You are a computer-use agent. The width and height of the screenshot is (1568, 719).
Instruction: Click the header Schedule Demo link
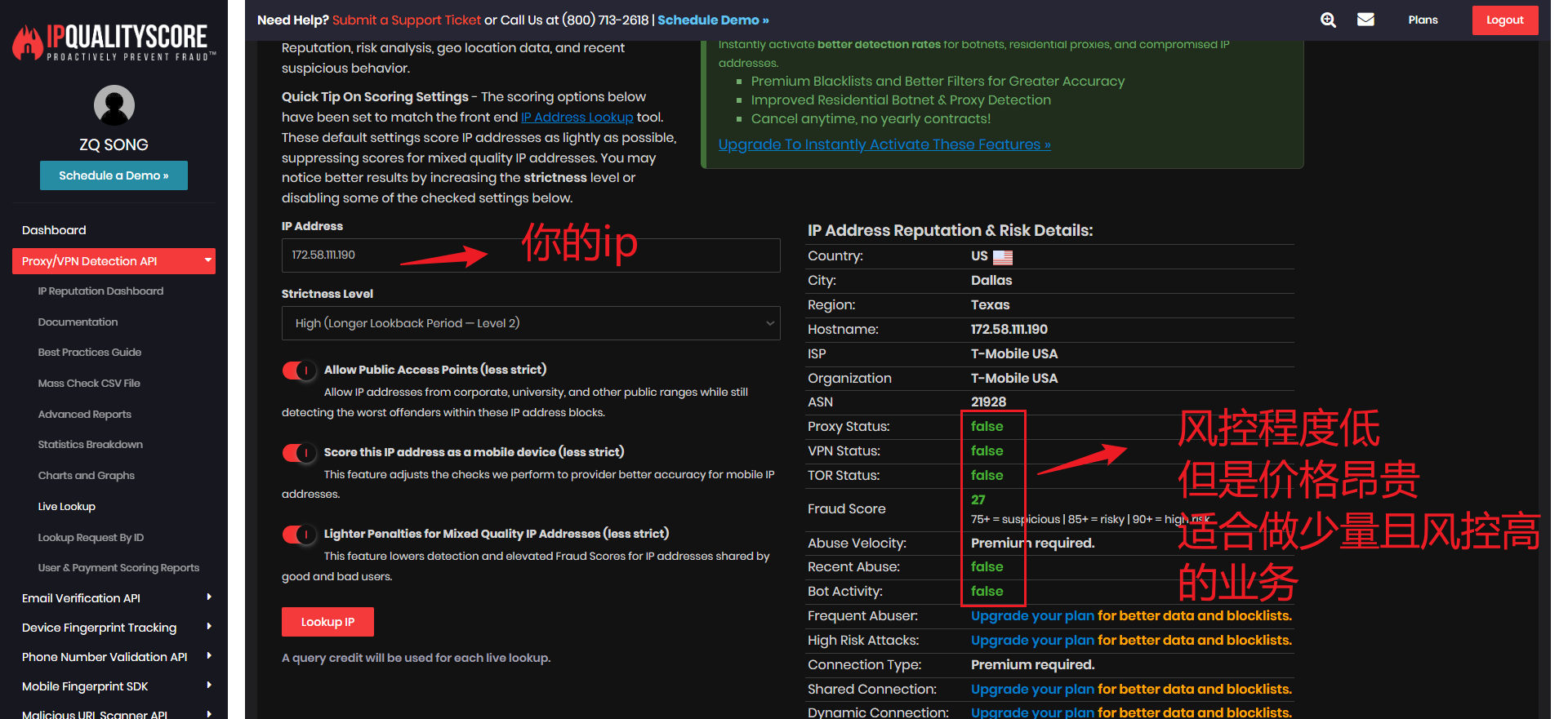pos(713,20)
